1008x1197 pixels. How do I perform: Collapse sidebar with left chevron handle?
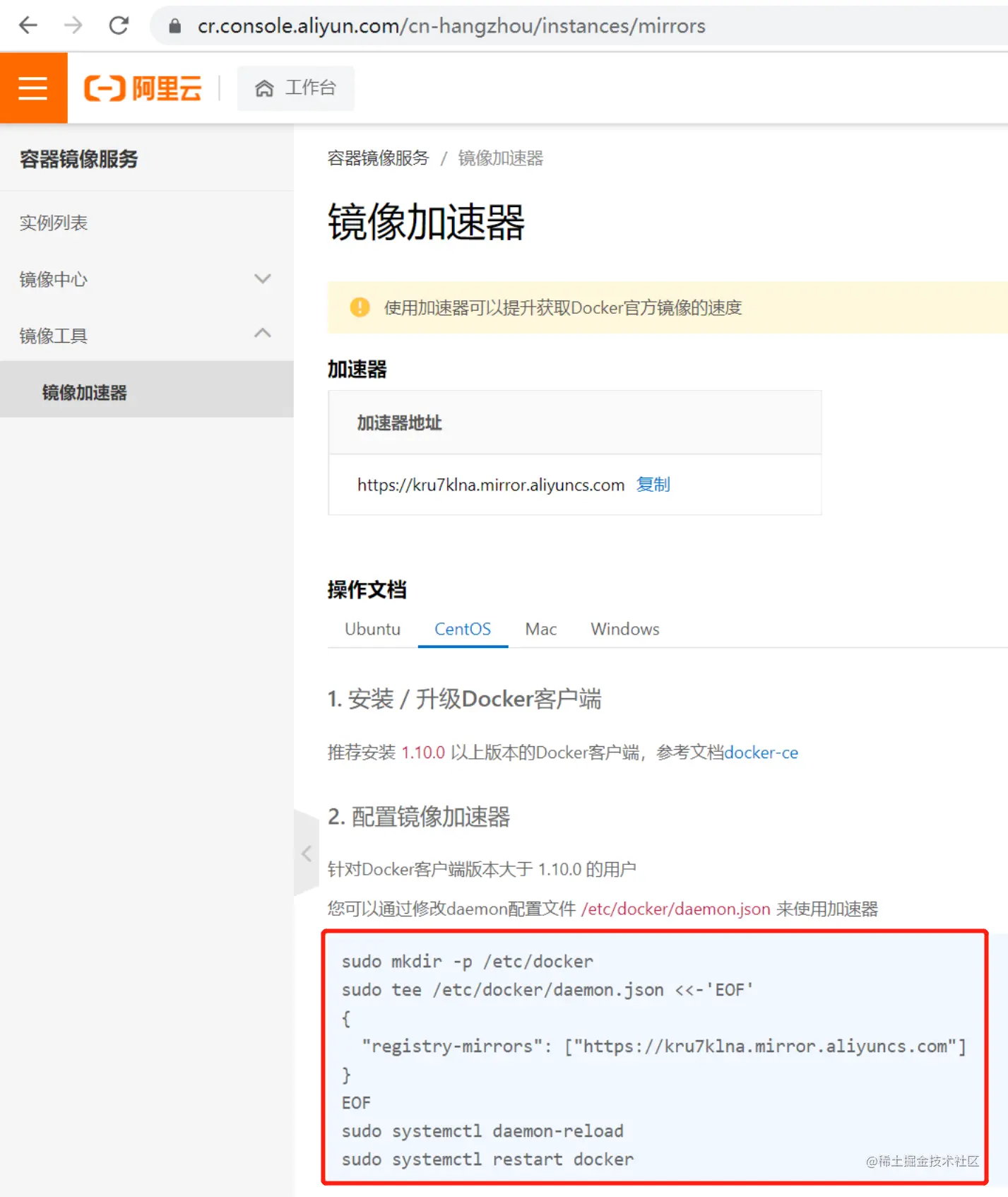tap(307, 854)
